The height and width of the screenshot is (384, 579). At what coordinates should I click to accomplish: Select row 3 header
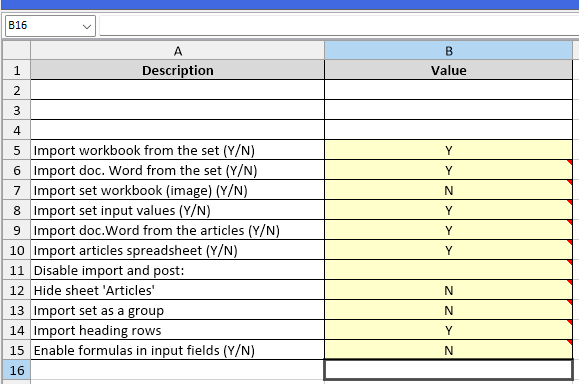pyautogui.click(x=17, y=110)
